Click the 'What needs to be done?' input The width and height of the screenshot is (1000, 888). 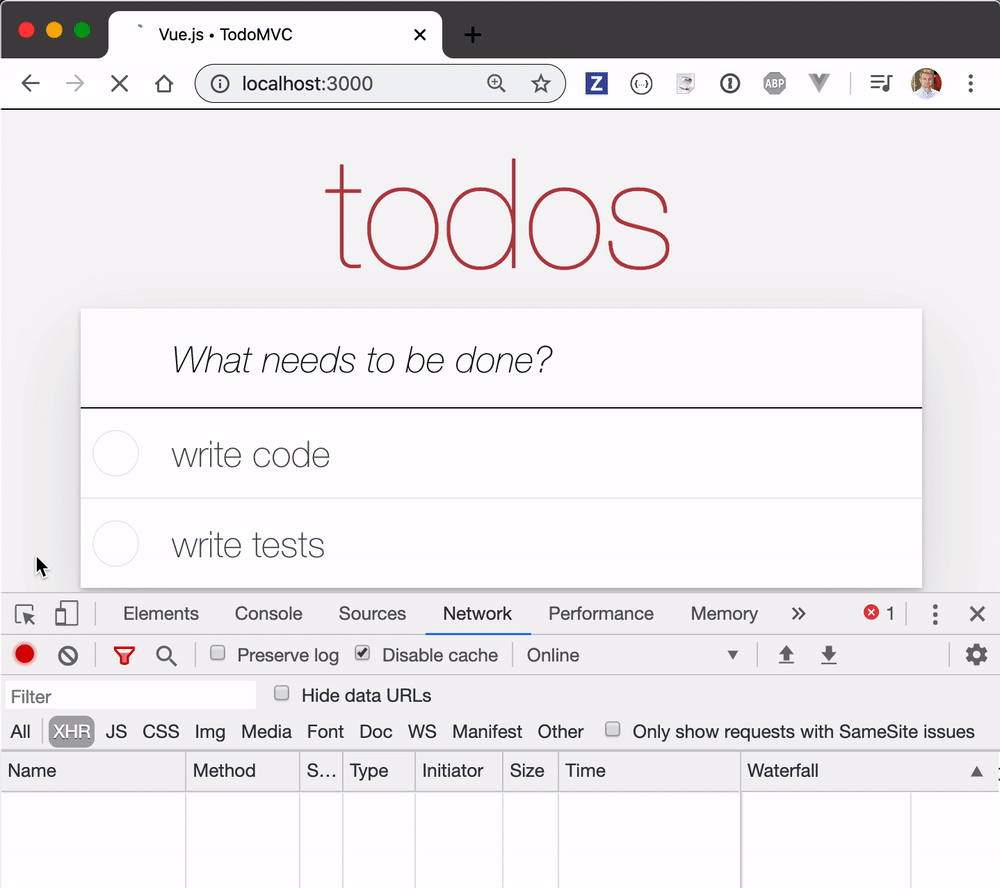pyautogui.click(x=500, y=360)
